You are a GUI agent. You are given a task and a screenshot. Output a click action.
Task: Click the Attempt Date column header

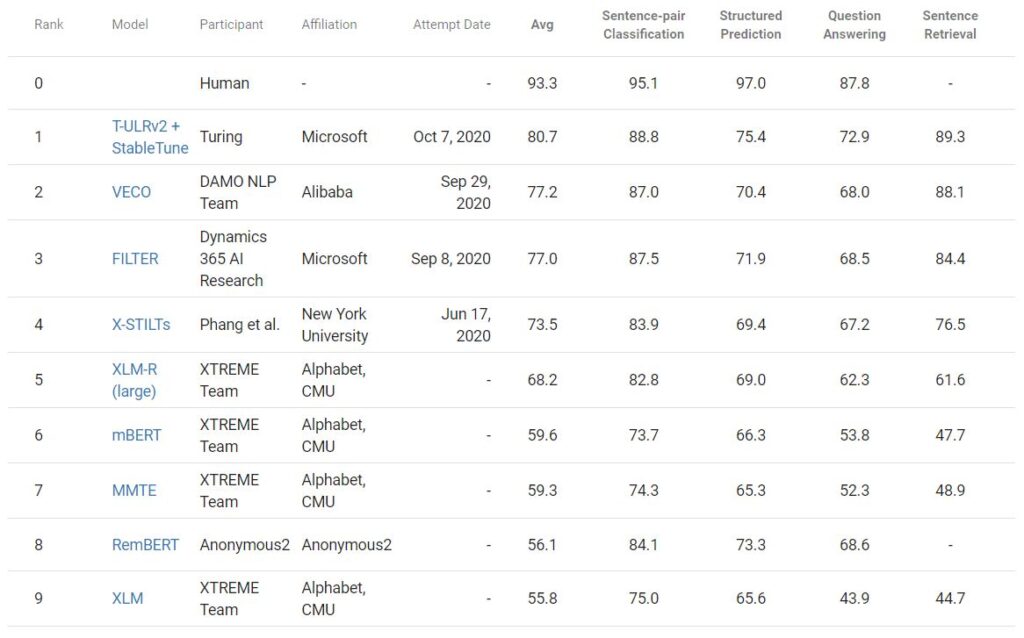452,24
